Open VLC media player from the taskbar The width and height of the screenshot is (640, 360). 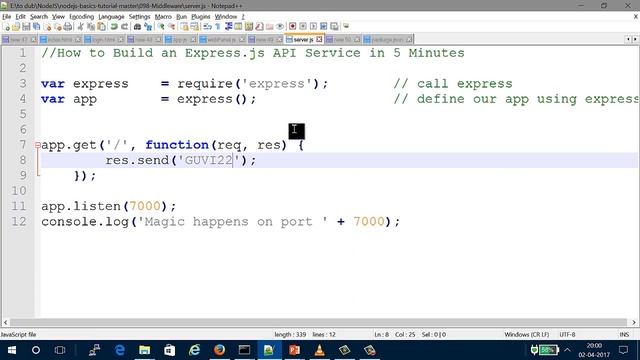(320, 350)
